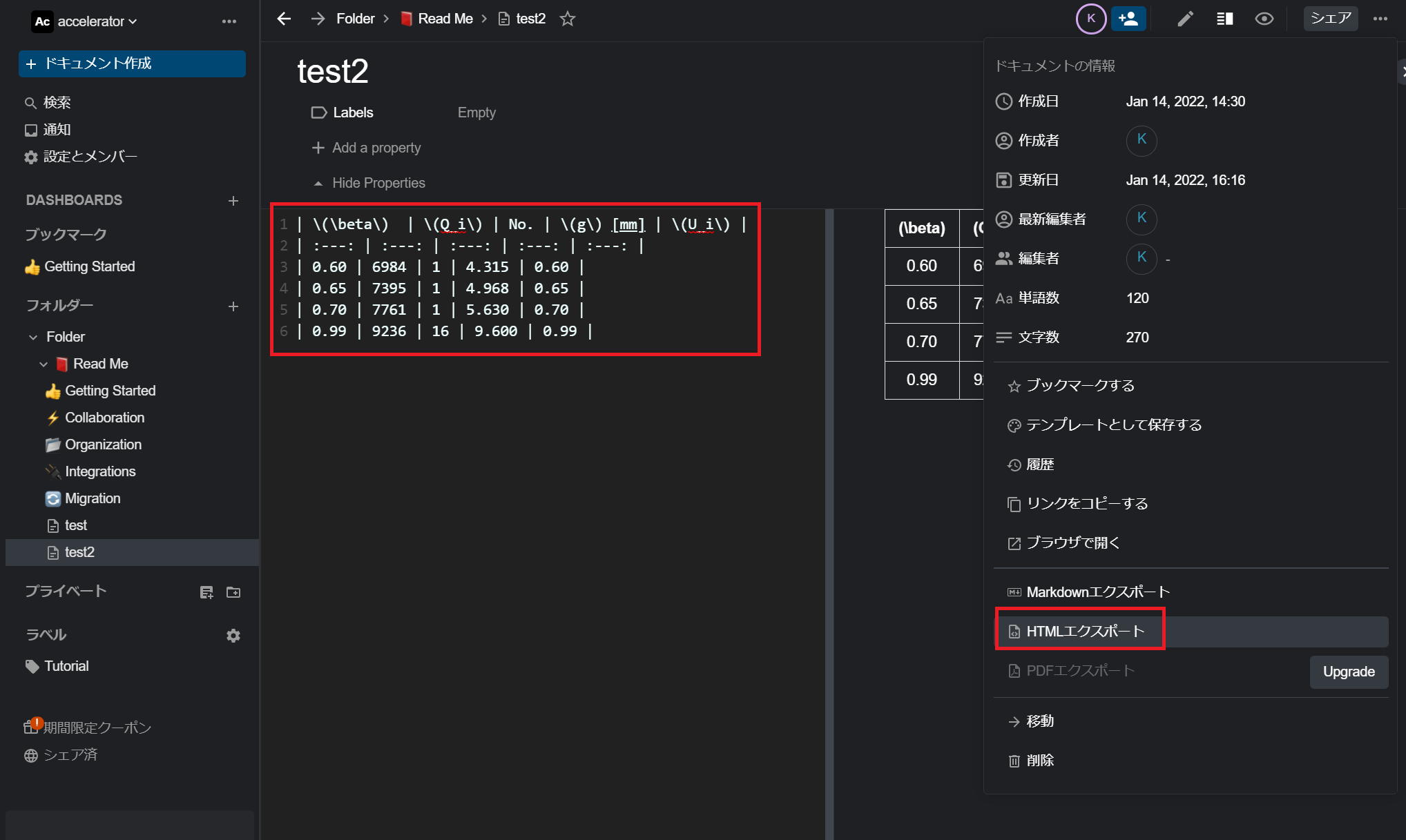Create new private document icon
Image resolution: width=1406 pixels, height=840 pixels.
[x=206, y=592]
